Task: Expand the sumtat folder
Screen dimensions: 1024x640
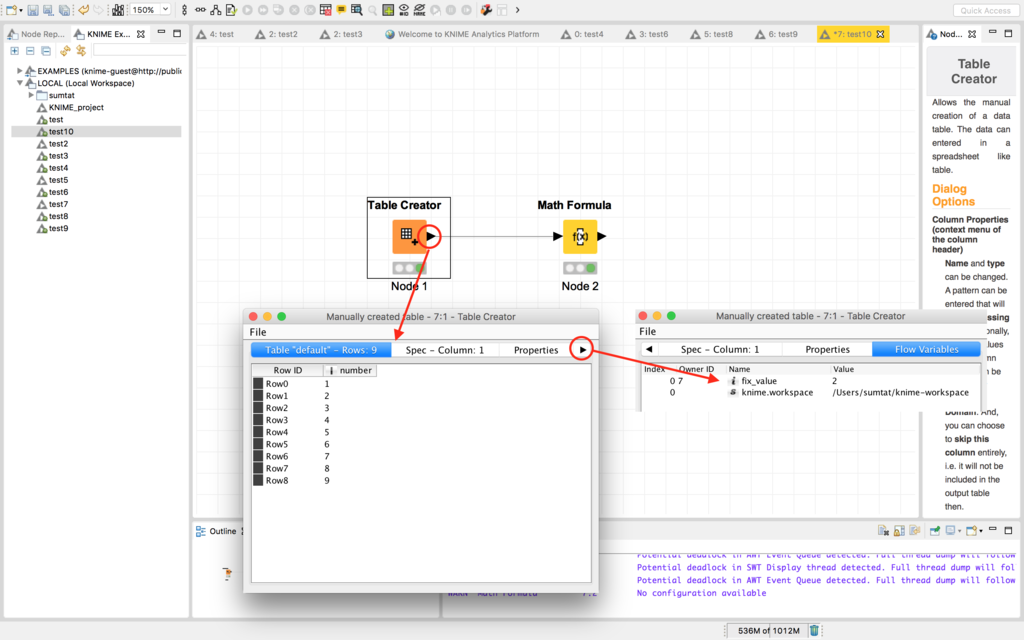Action: point(31,95)
